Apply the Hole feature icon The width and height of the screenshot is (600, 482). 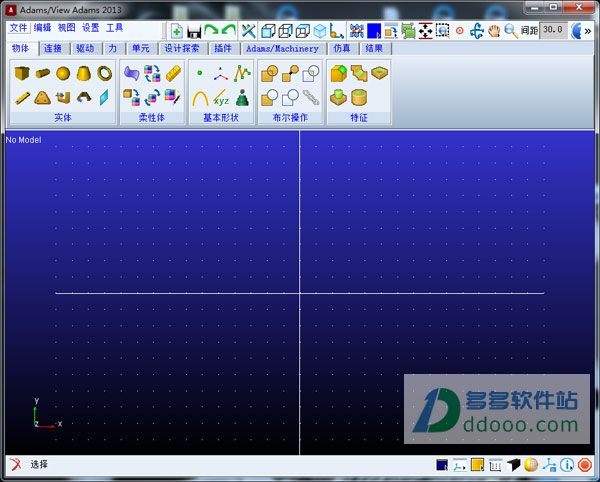pos(380,73)
